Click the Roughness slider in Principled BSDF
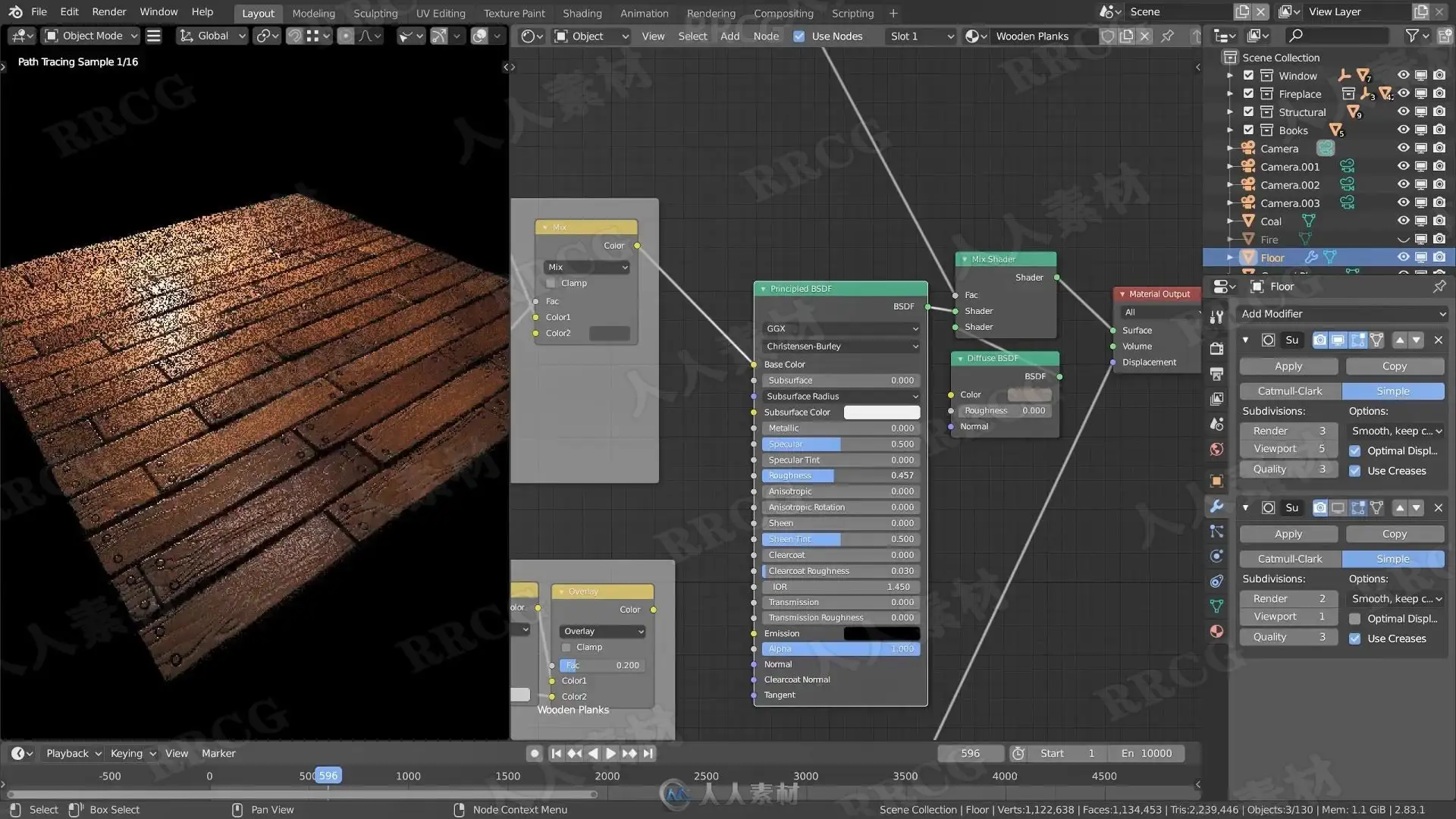Screen dimensions: 1456x819 click(x=840, y=475)
